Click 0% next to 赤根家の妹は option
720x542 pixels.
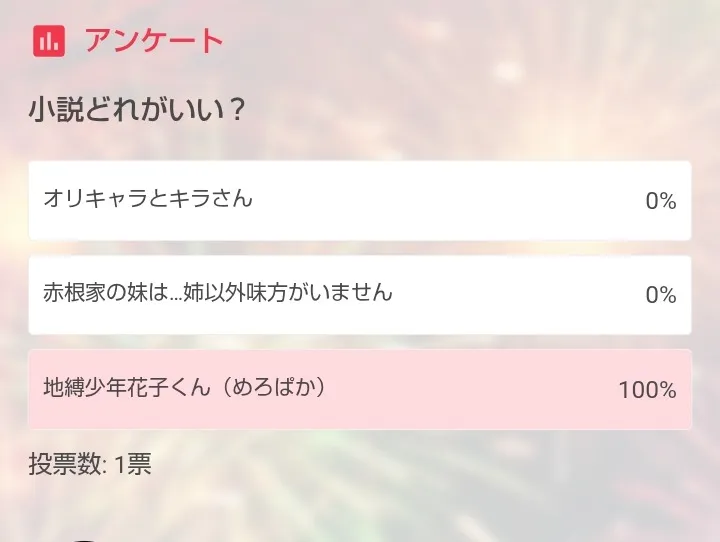click(x=660, y=295)
